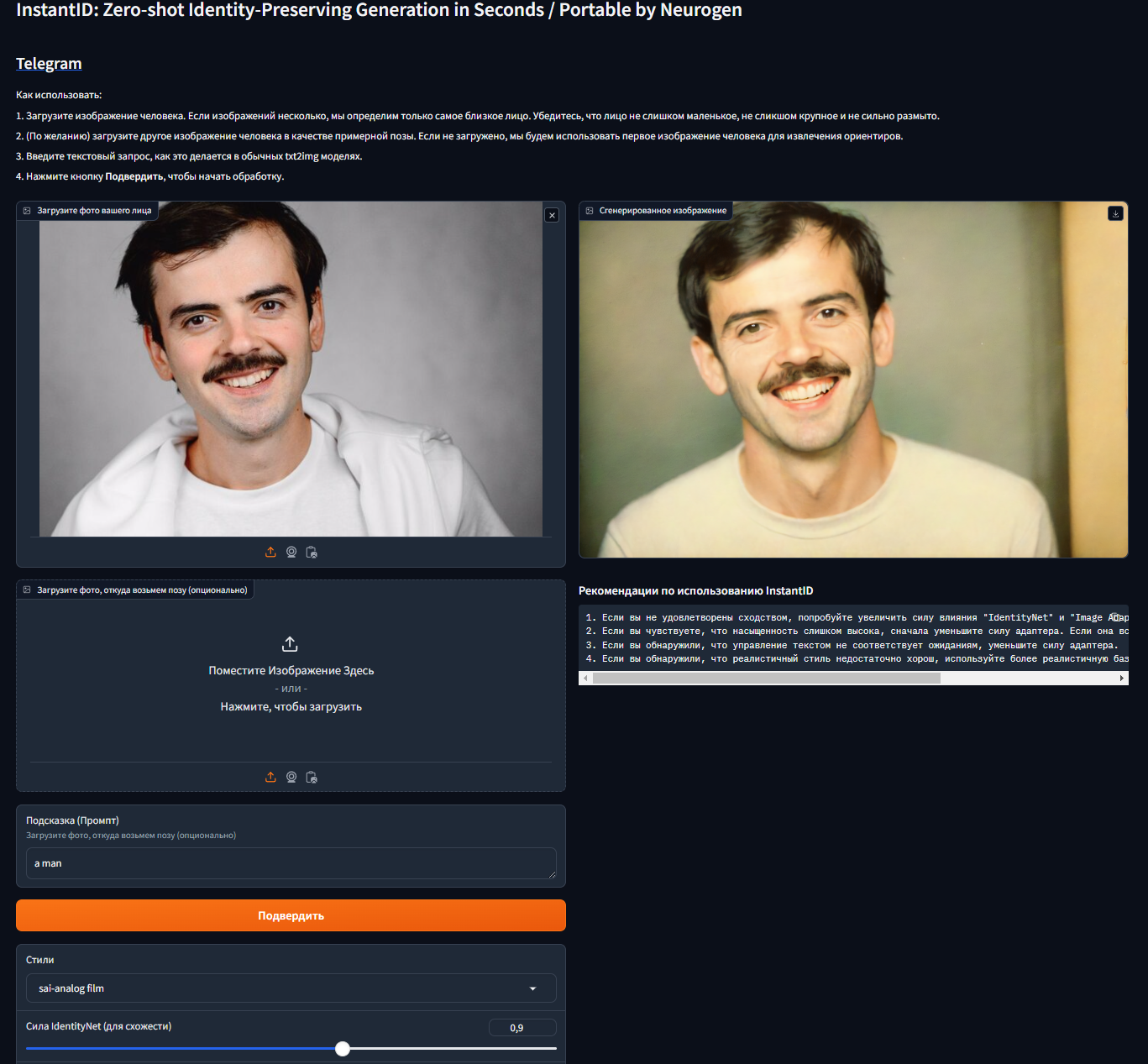
Task: Click recommendation line 2 about 'насыщенность'
Action: (857, 632)
